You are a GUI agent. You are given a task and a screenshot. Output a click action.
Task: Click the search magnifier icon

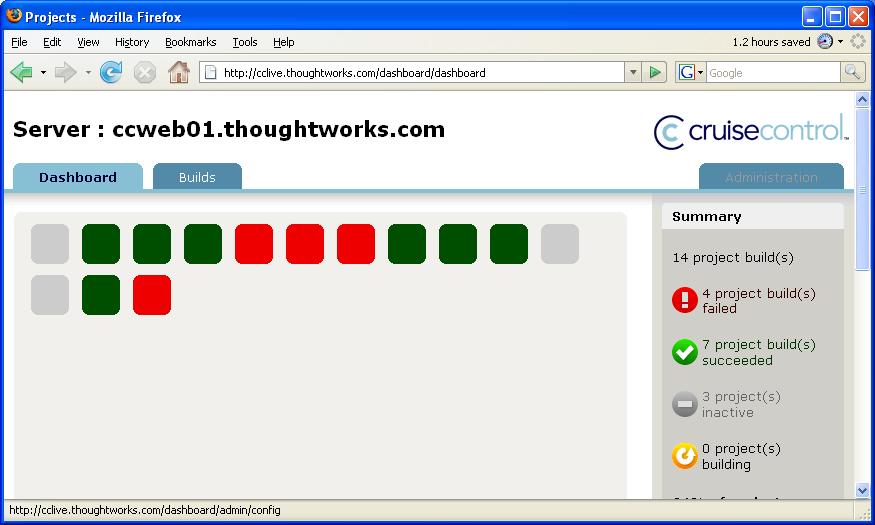pos(852,72)
